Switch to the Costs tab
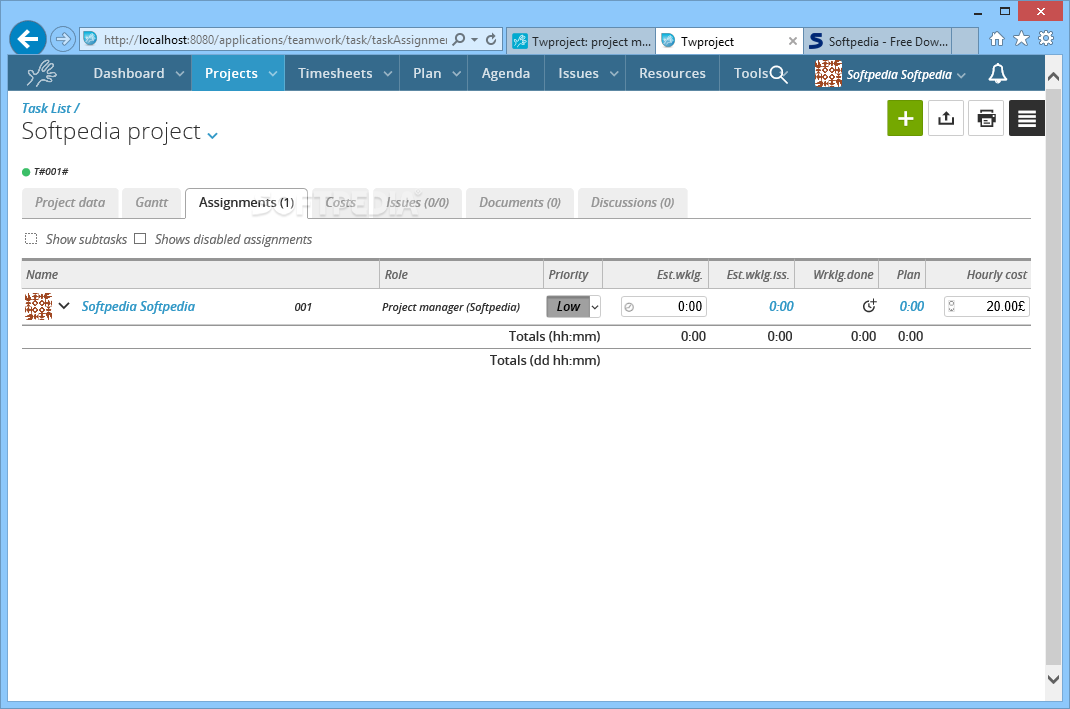This screenshot has width=1070, height=709. (x=341, y=203)
